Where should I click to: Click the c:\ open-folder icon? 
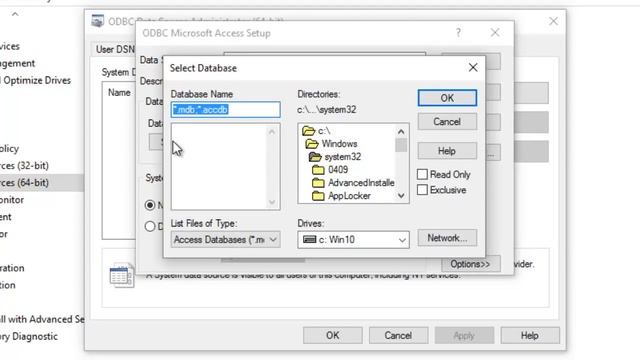tap(309, 131)
